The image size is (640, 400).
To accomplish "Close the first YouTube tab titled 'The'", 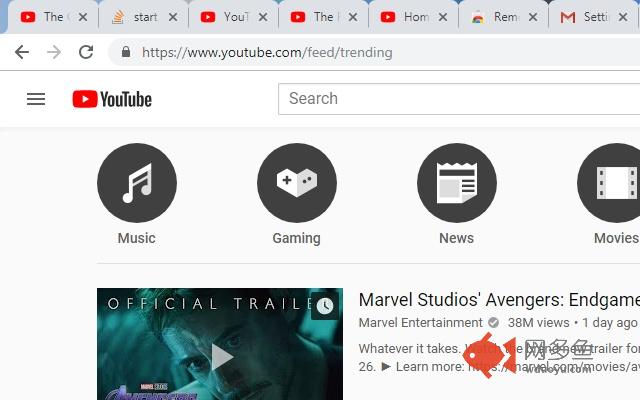I will coord(83,17).
